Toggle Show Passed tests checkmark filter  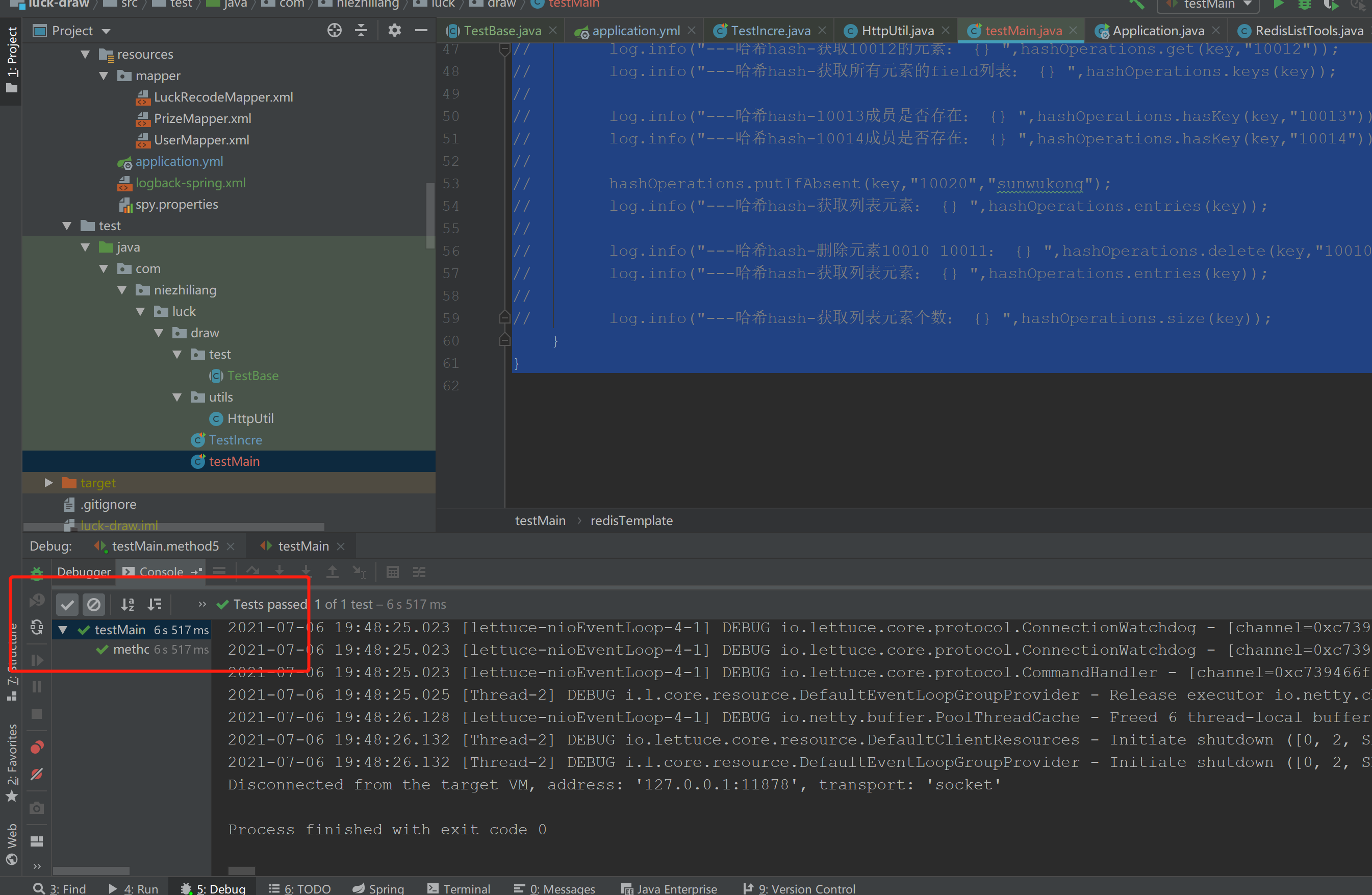67,604
